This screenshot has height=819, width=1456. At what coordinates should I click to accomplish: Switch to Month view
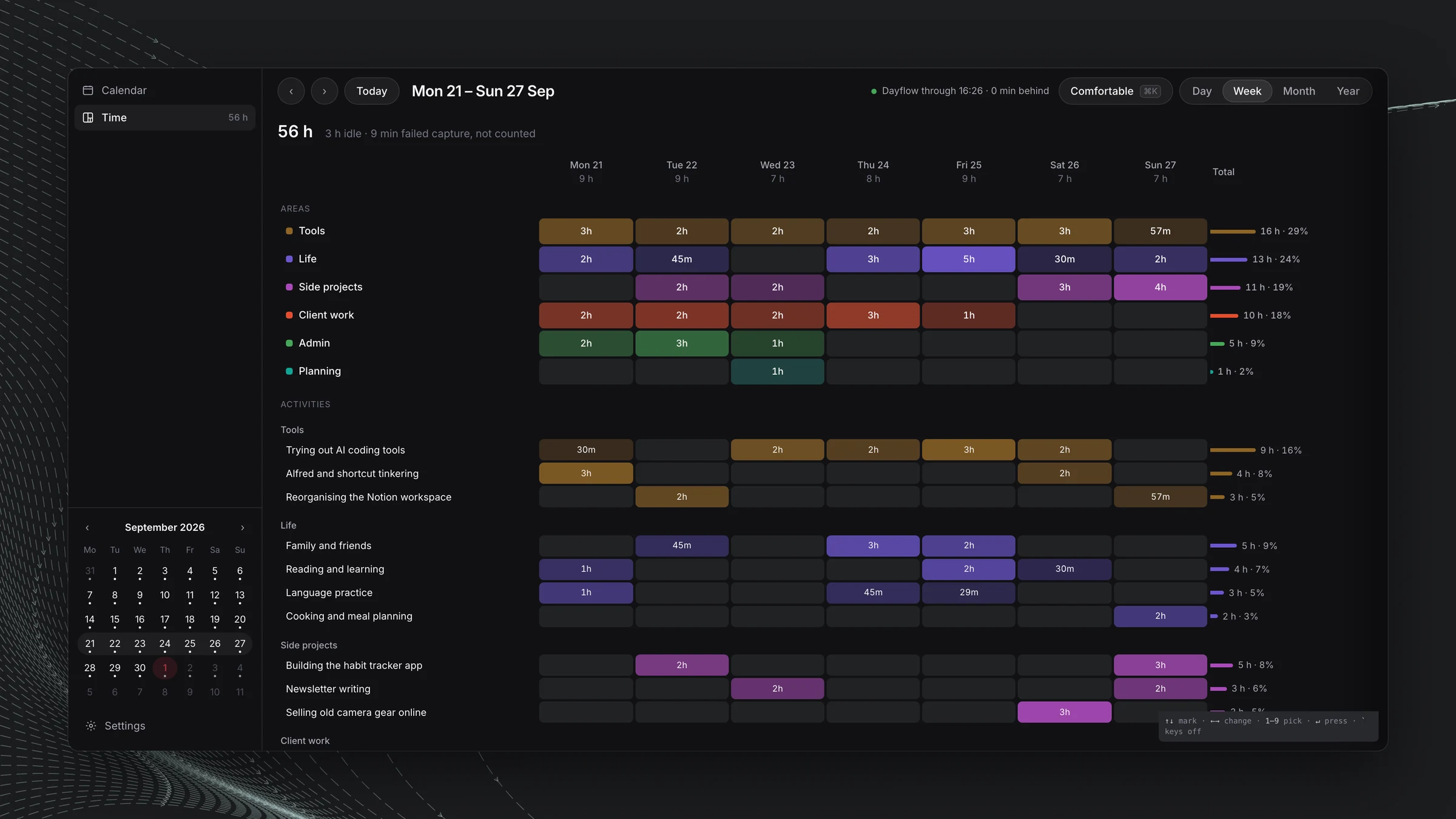1299,91
